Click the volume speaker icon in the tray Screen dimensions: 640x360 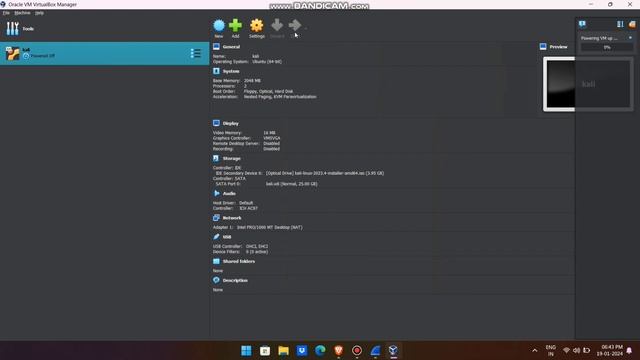(x=576, y=351)
